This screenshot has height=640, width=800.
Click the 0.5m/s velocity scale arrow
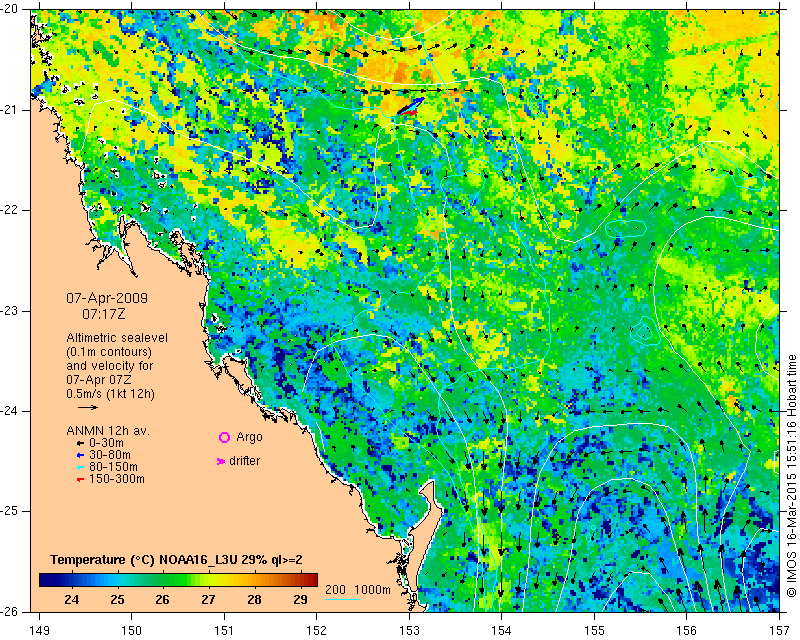[x=88, y=407]
